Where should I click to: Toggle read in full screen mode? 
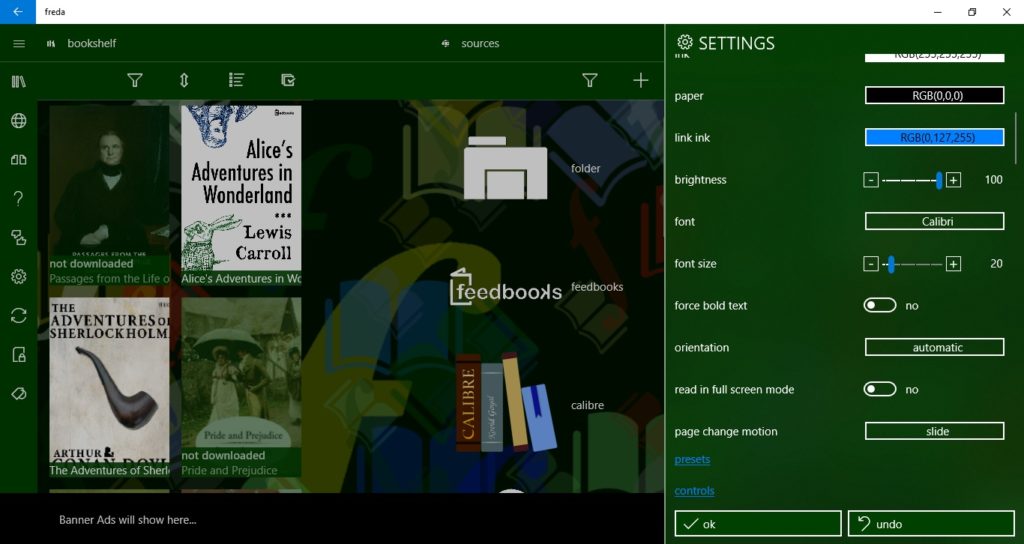click(880, 389)
